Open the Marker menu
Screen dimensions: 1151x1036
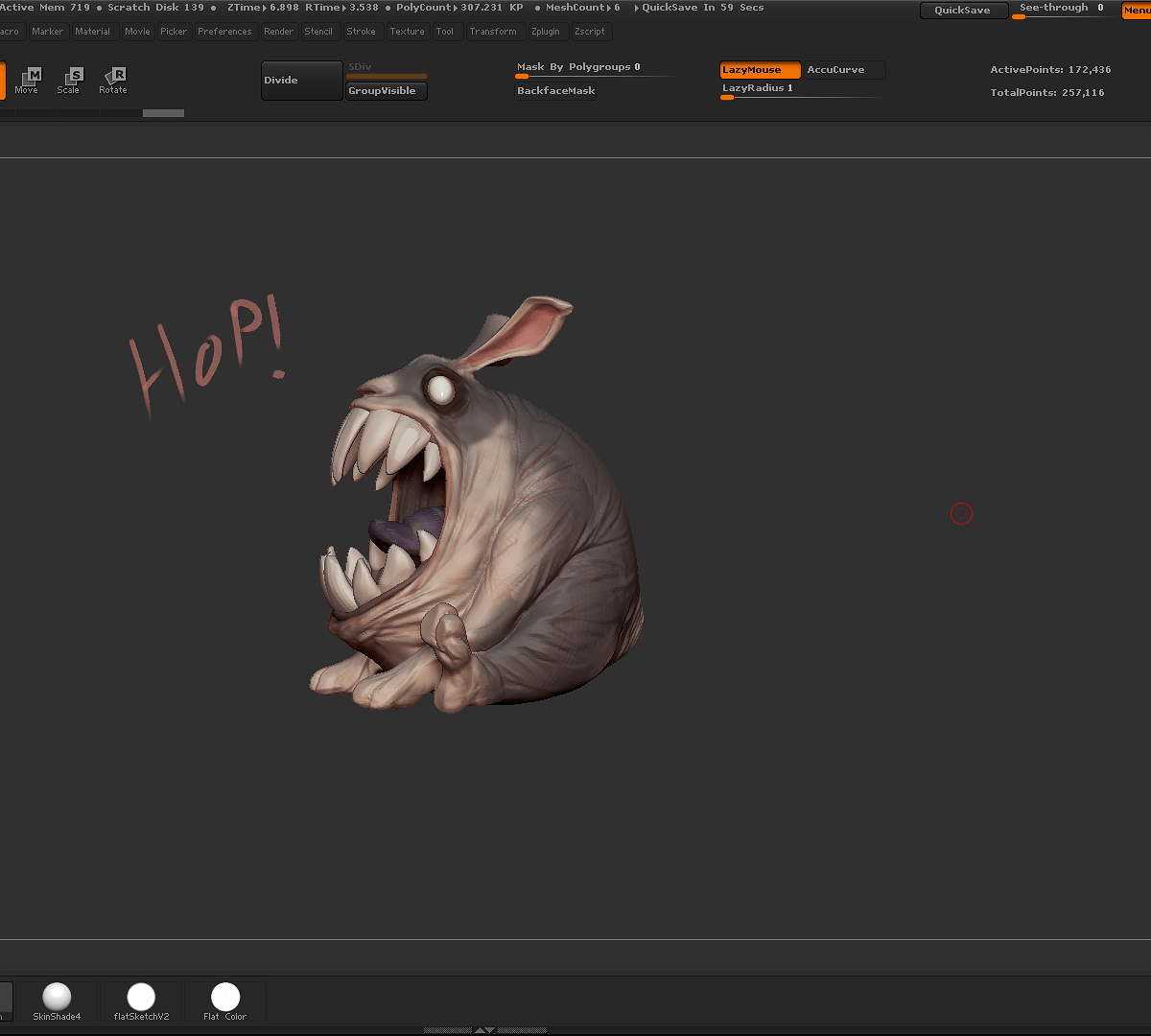[47, 32]
